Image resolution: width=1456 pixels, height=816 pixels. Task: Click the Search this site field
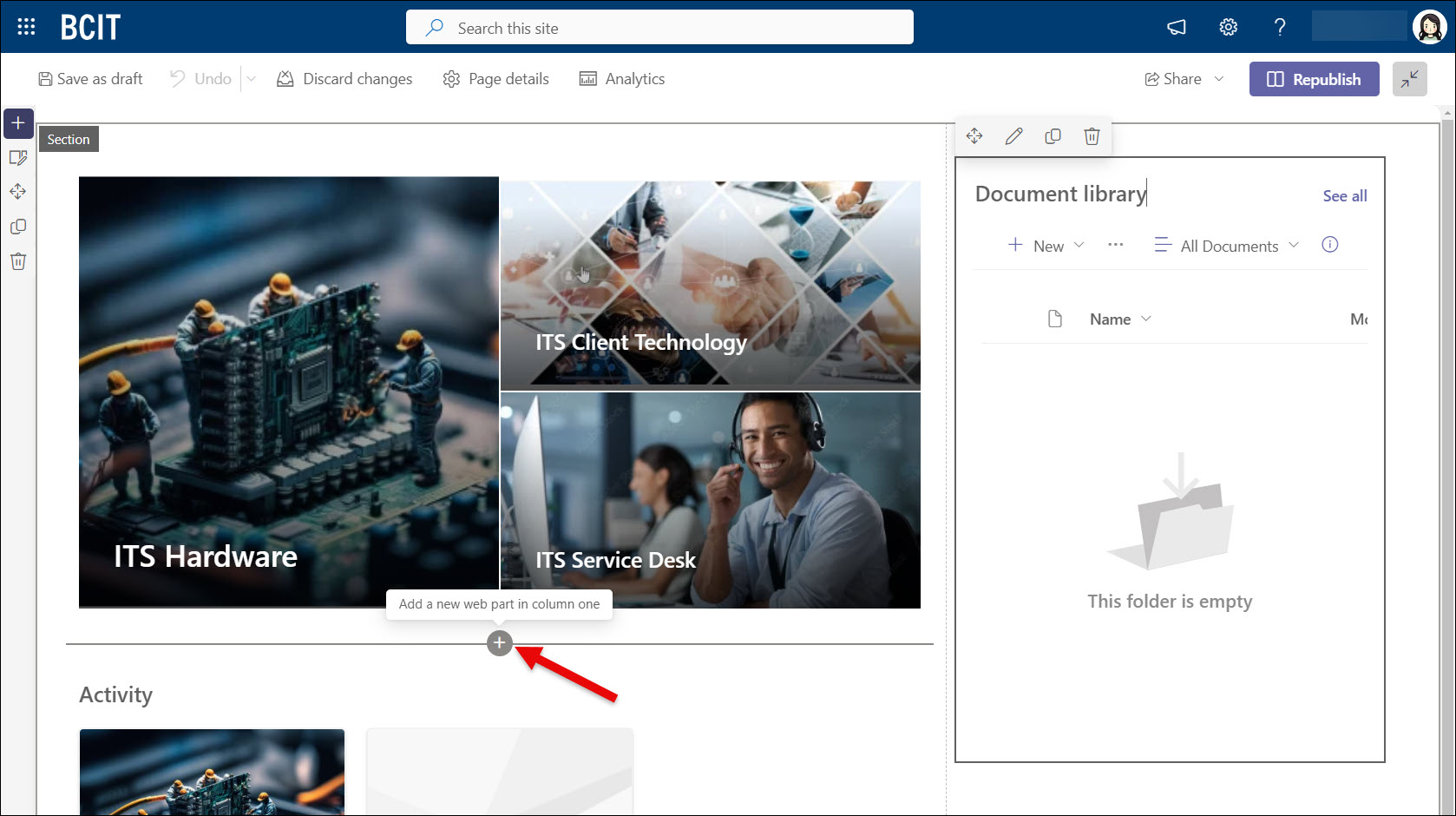(x=659, y=28)
